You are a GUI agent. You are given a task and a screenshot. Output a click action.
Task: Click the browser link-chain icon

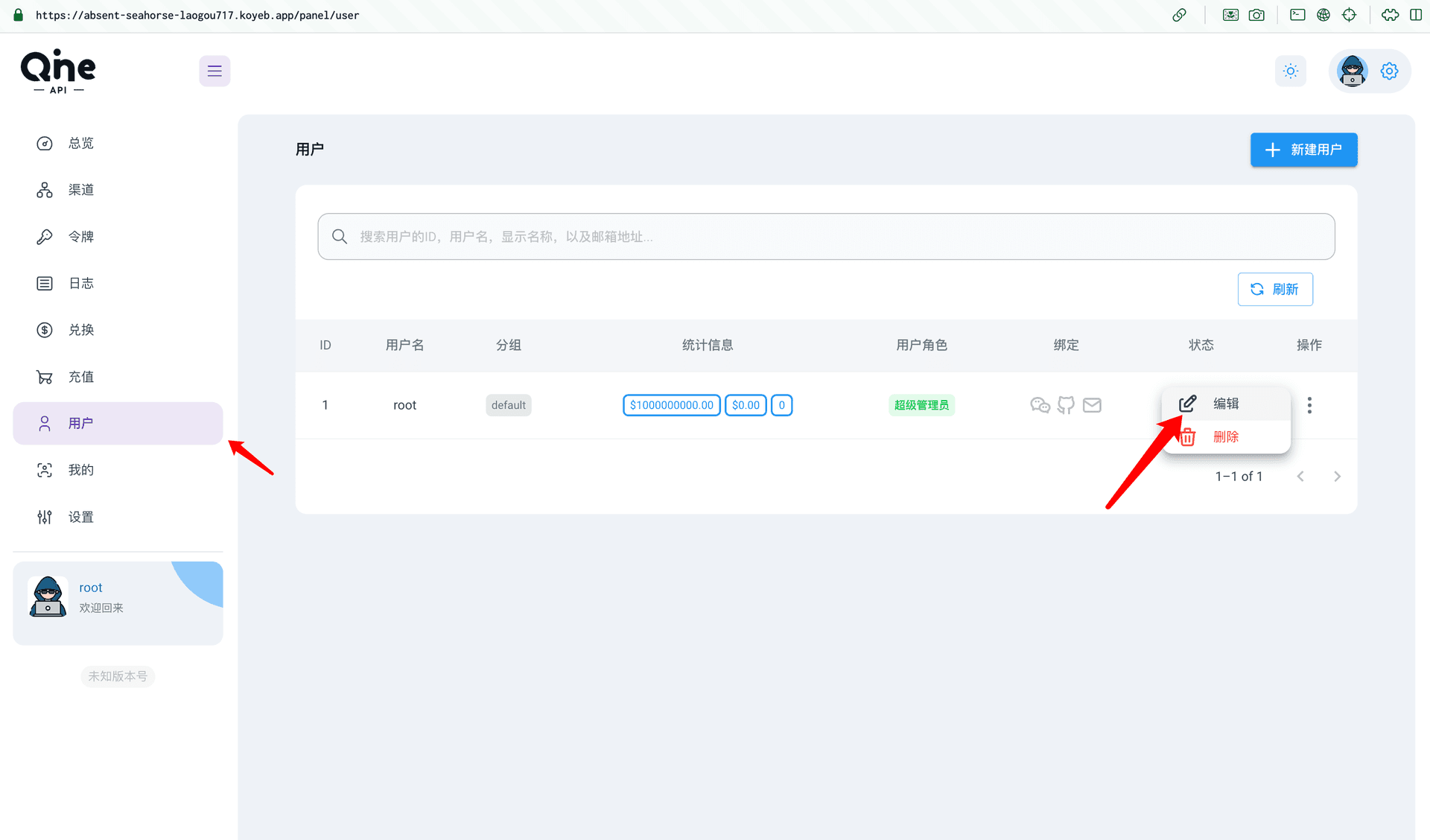[x=1179, y=15]
